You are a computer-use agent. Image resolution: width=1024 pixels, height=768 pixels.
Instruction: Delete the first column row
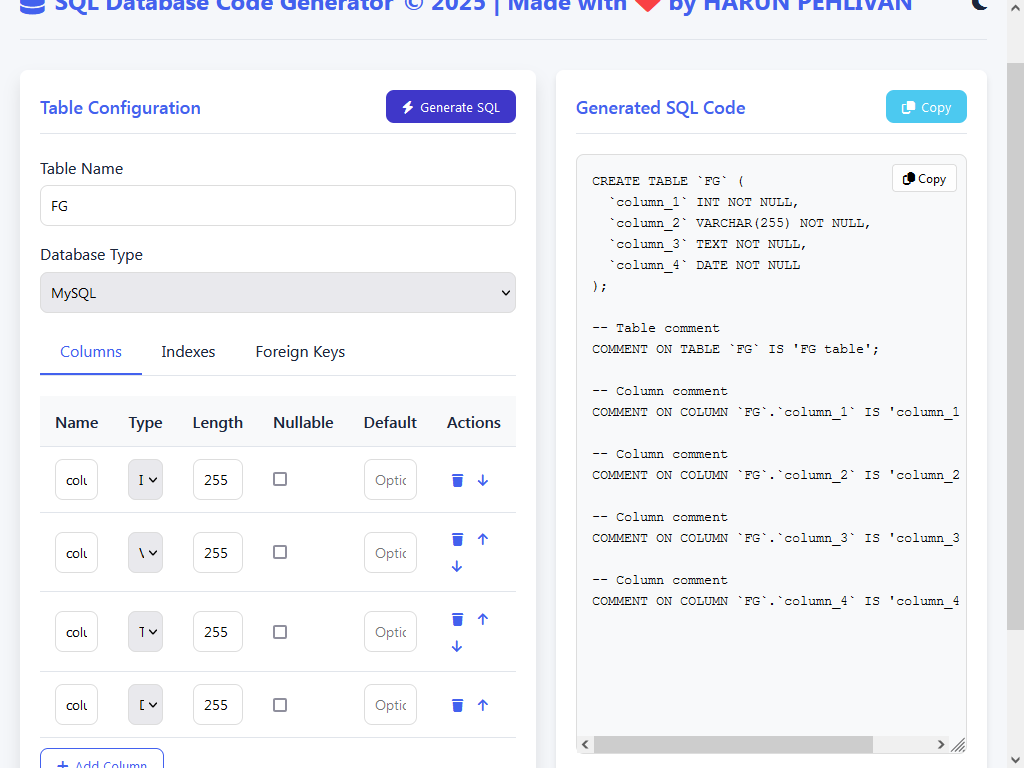[x=457, y=480]
